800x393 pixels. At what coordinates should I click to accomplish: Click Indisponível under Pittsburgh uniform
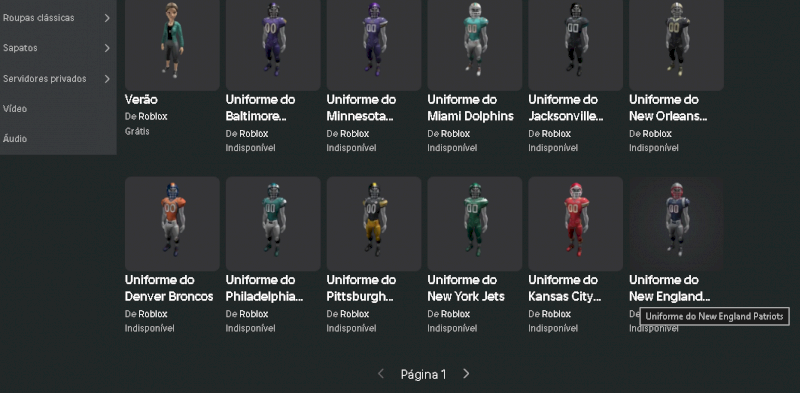[x=352, y=328]
